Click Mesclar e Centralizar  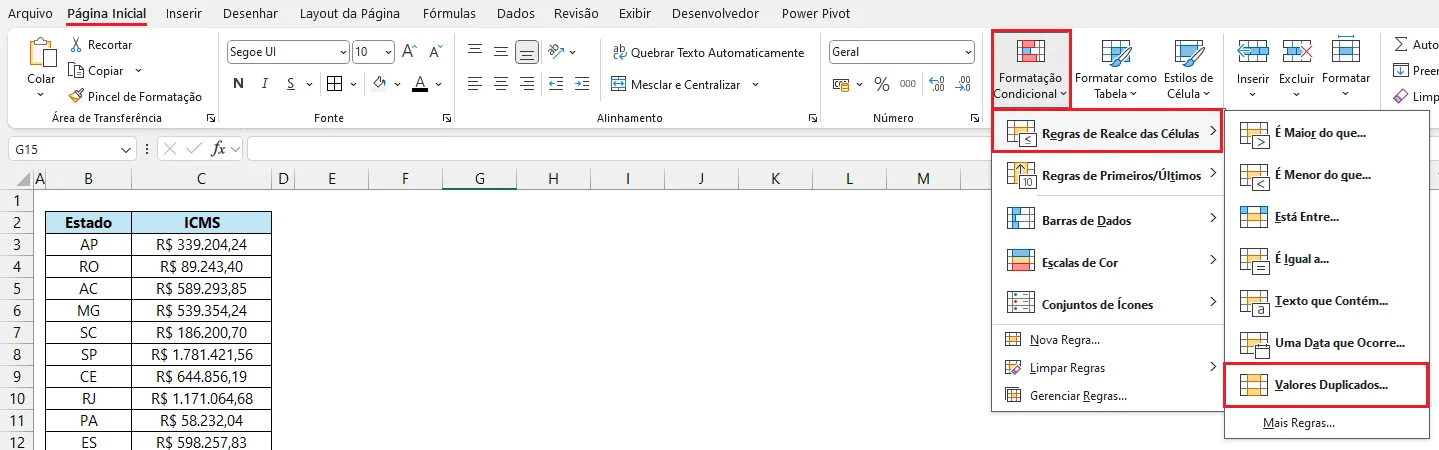[676, 85]
